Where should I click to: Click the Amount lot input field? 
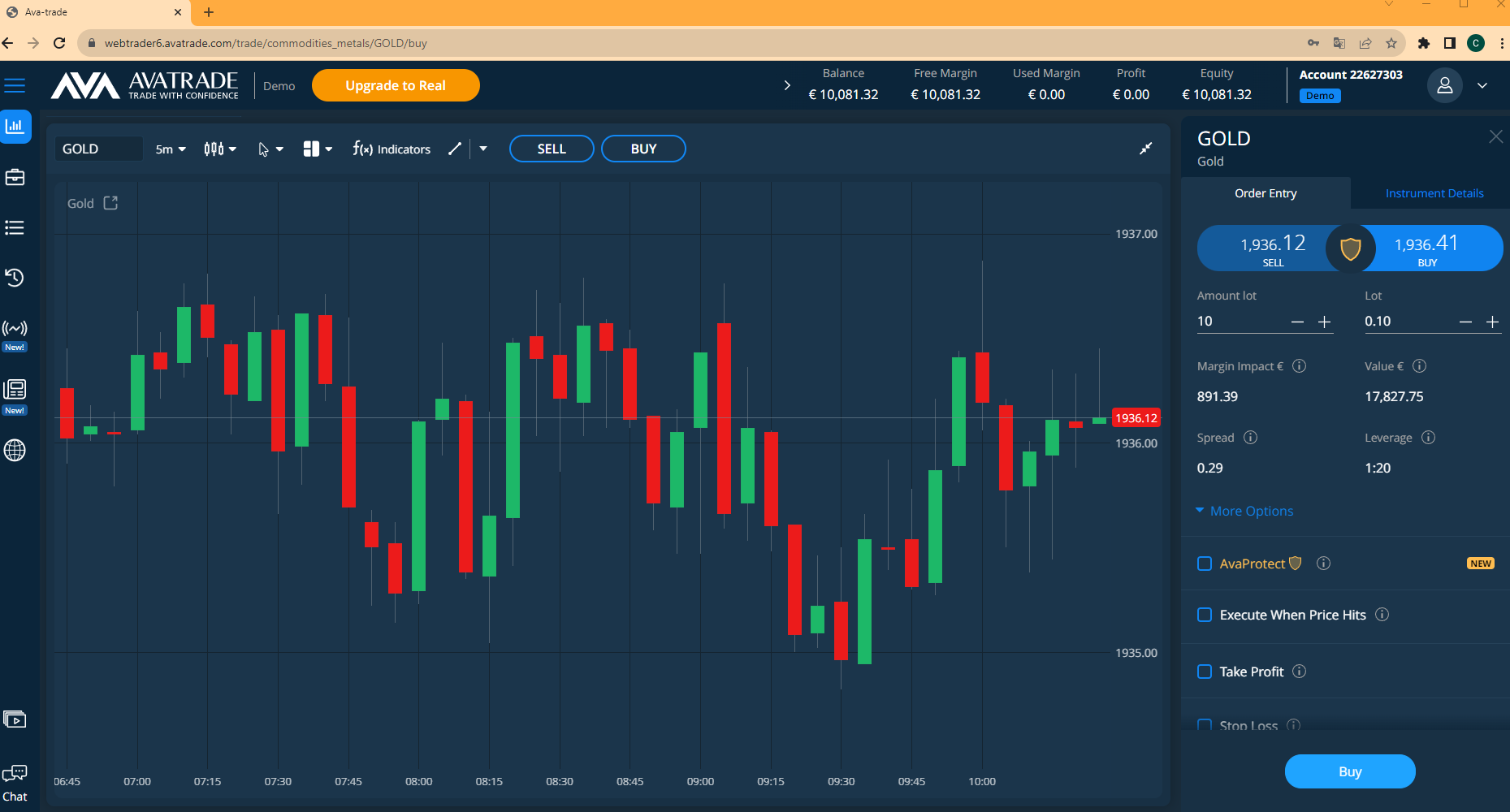[1240, 322]
